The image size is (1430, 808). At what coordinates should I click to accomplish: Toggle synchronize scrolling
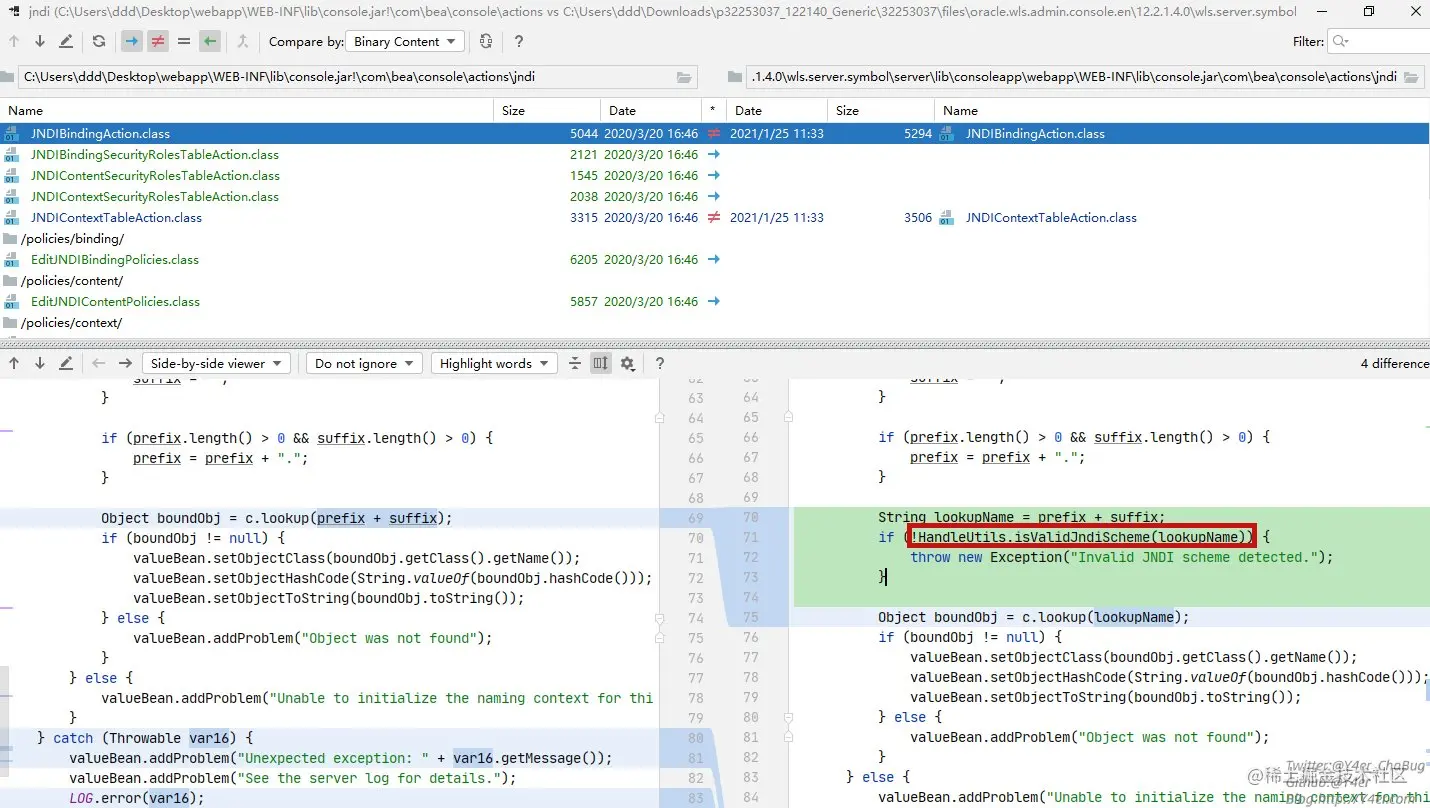pos(600,364)
